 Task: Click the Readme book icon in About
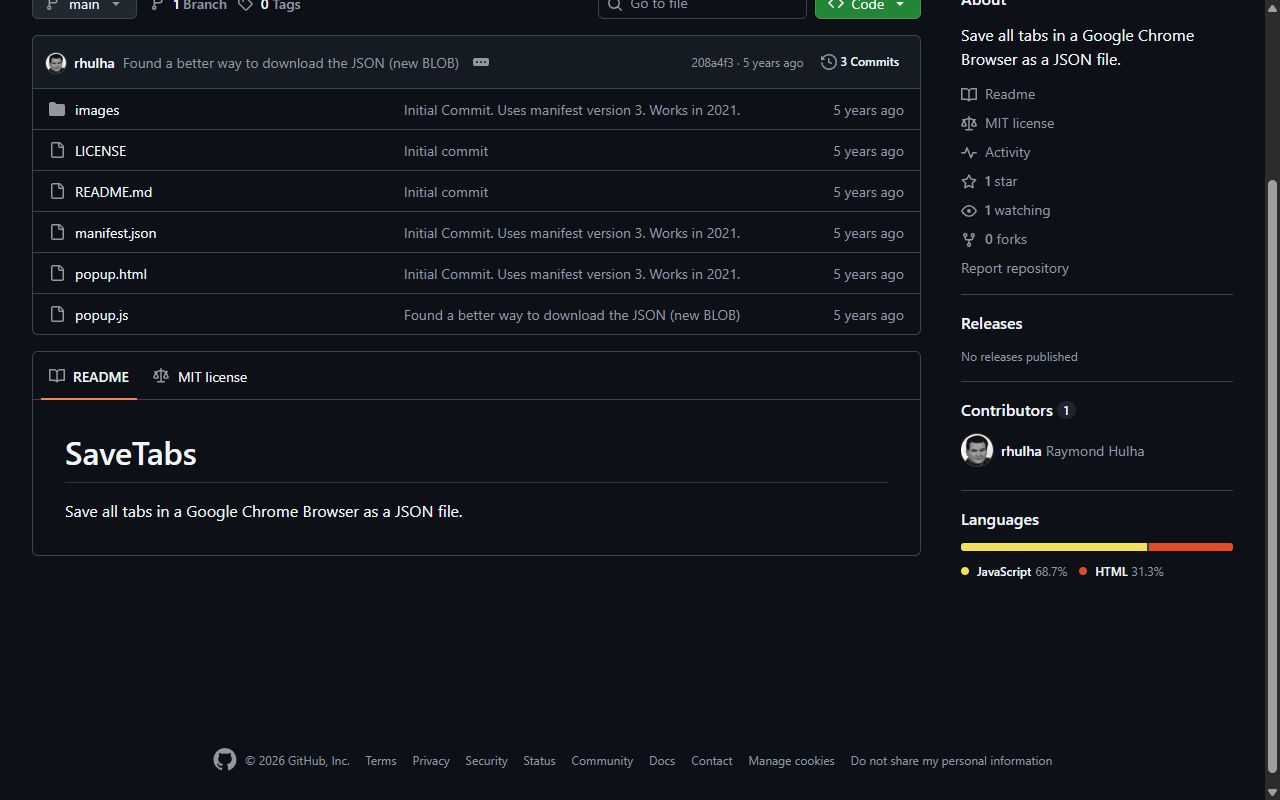pyautogui.click(x=969, y=94)
